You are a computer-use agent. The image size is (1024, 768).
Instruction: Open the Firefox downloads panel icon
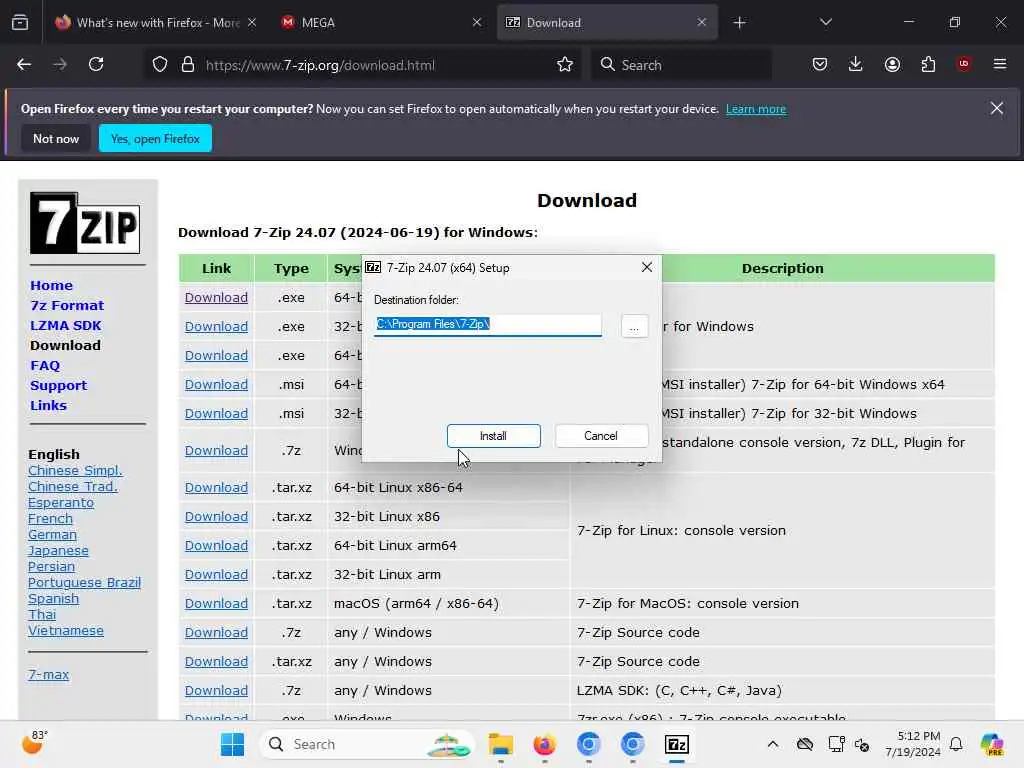856,65
